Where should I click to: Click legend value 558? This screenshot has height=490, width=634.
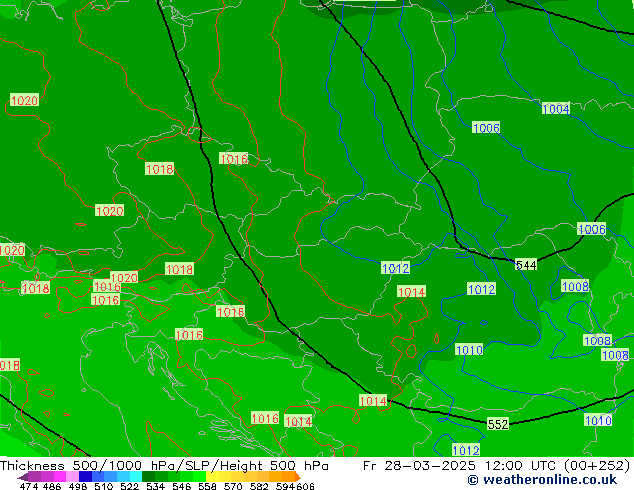pyautogui.click(x=207, y=486)
